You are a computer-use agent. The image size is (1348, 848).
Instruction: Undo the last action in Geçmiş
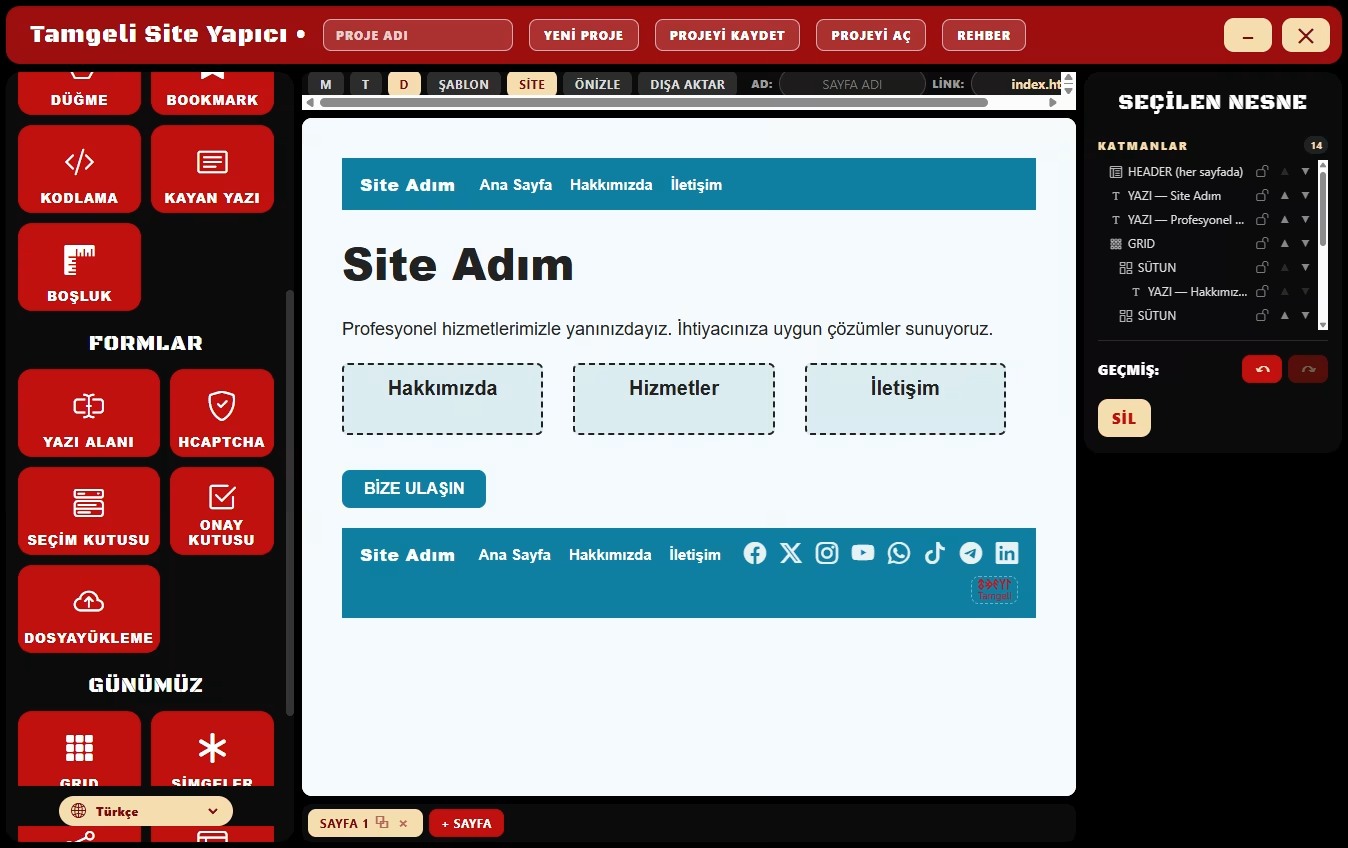pyautogui.click(x=1262, y=369)
